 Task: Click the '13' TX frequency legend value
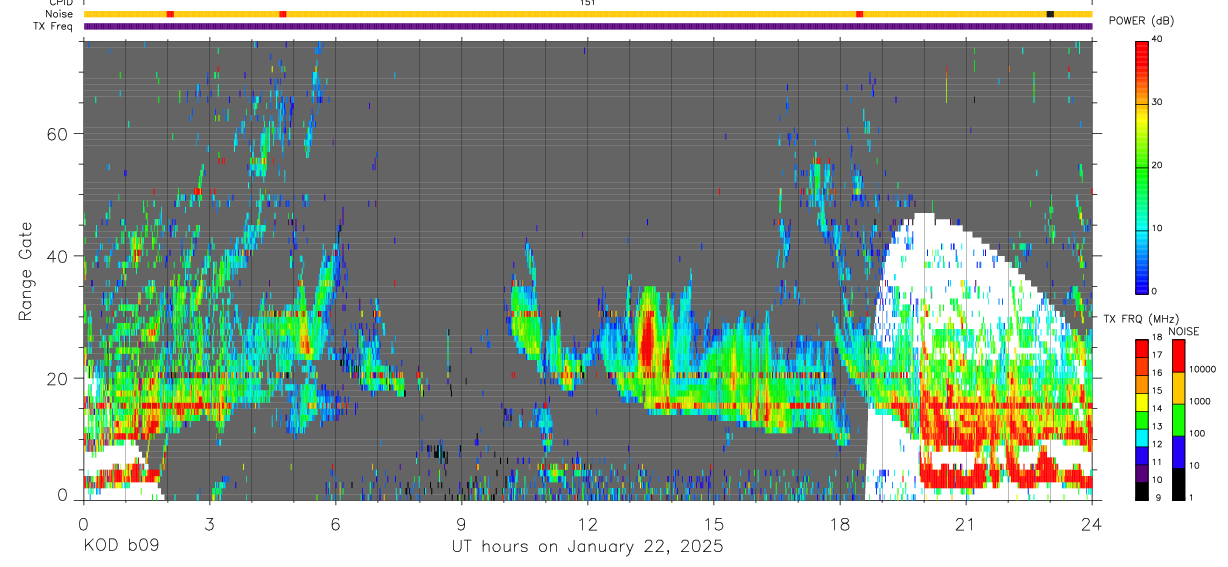[x=1159, y=426]
